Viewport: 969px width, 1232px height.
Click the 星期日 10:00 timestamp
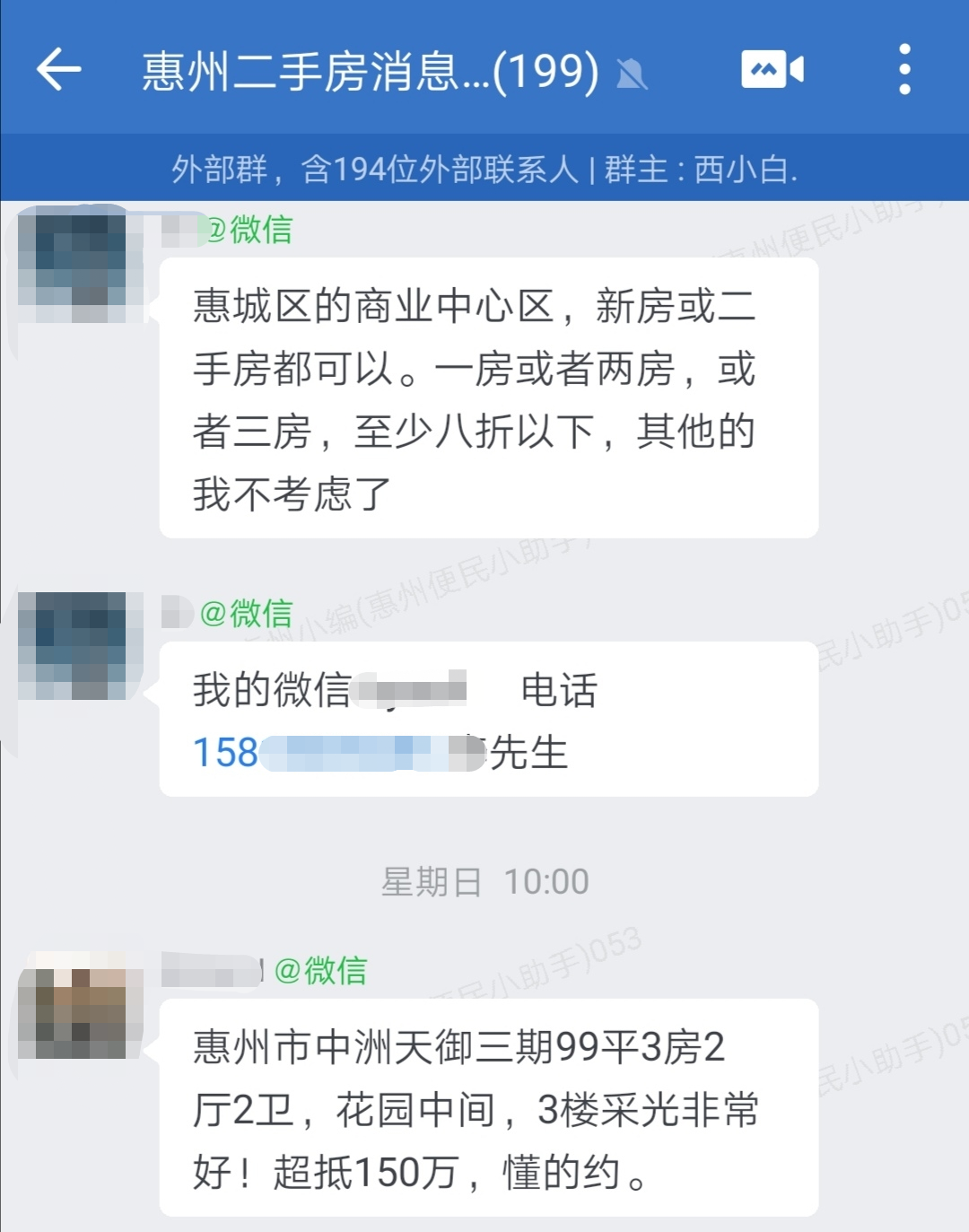coord(484,881)
